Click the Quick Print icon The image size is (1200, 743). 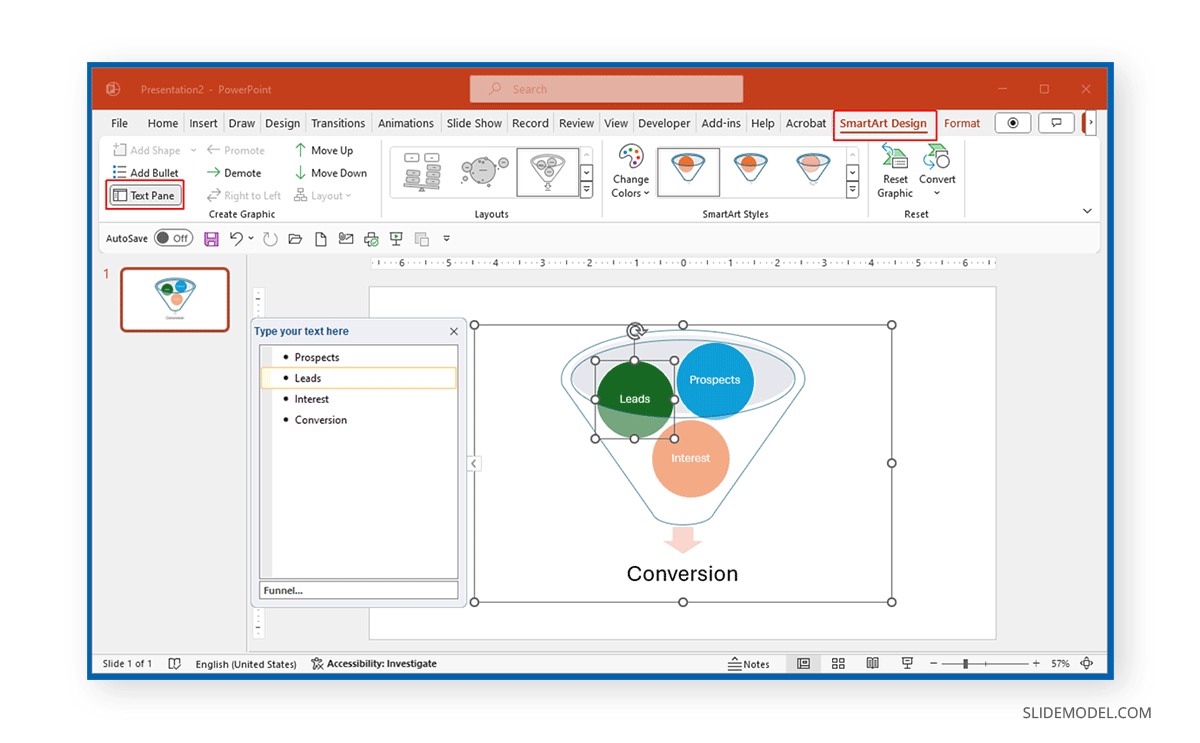coord(371,239)
